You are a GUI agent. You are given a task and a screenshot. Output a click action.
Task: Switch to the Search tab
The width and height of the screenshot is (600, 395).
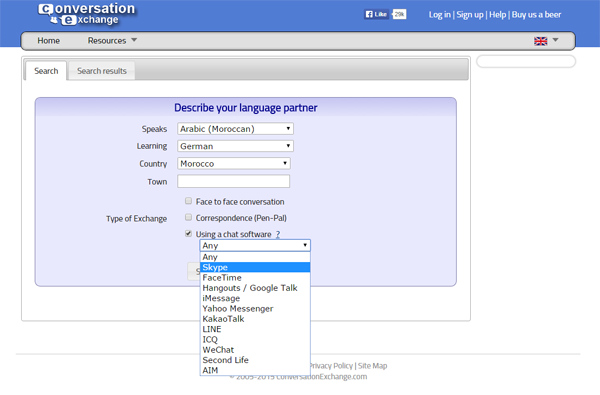46,71
